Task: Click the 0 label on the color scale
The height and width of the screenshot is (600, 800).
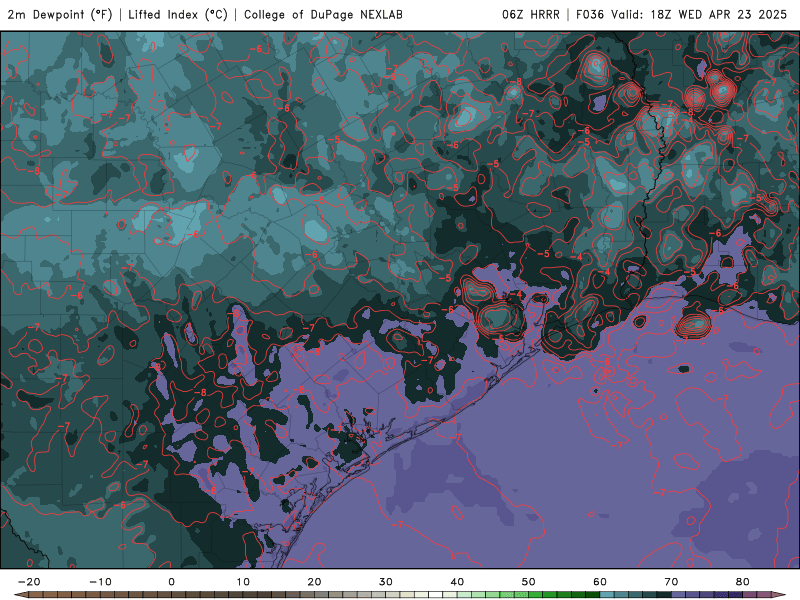Action: [x=171, y=582]
